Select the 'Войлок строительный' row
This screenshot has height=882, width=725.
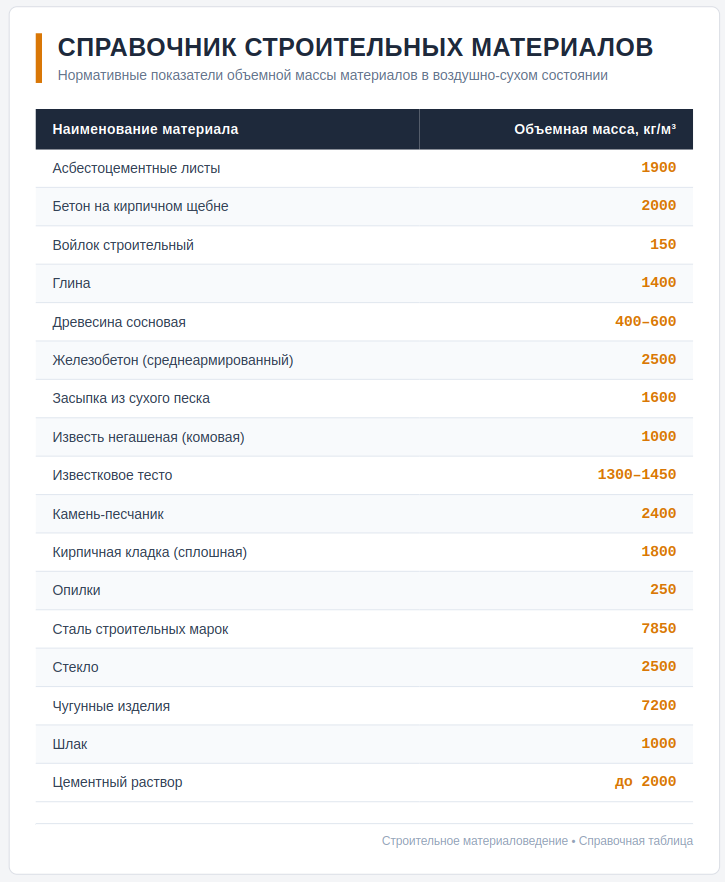coord(364,245)
